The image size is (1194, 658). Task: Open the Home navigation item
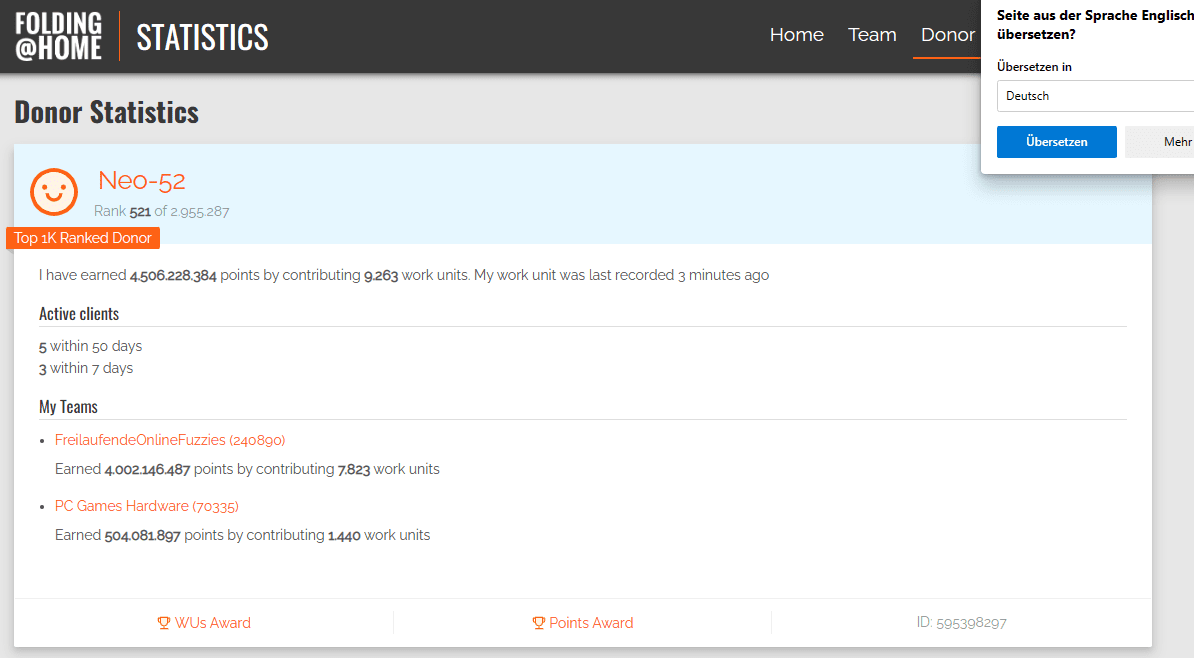coord(797,35)
